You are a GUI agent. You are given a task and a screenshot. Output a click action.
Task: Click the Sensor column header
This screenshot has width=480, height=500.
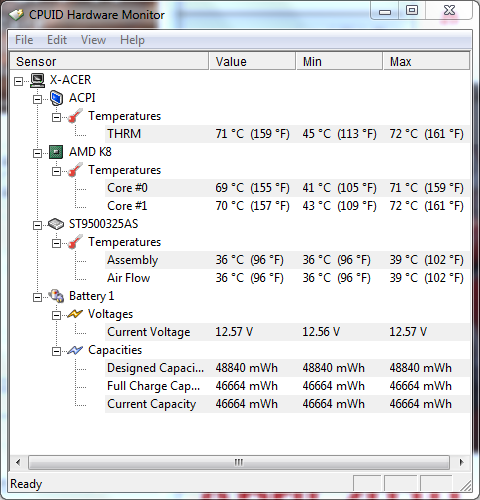point(109,61)
